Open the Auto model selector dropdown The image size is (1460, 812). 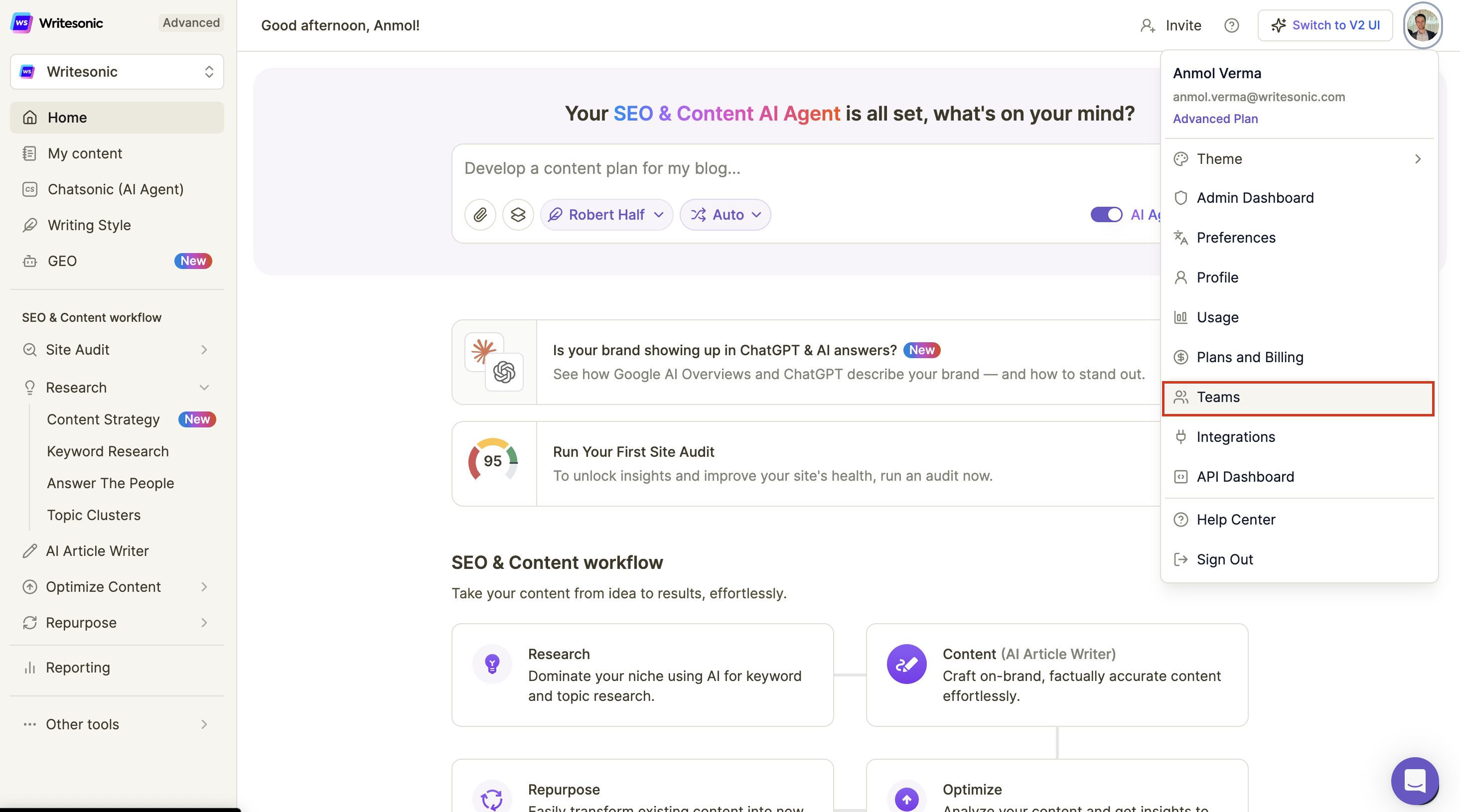point(725,215)
